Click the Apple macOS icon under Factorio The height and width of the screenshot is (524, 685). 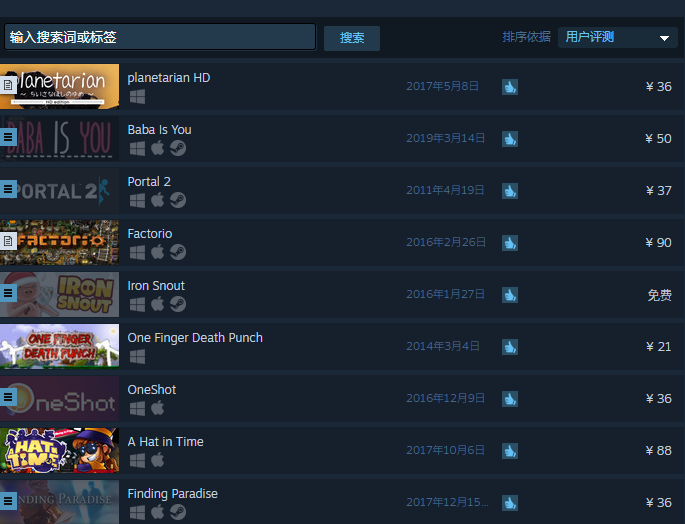click(x=158, y=252)
